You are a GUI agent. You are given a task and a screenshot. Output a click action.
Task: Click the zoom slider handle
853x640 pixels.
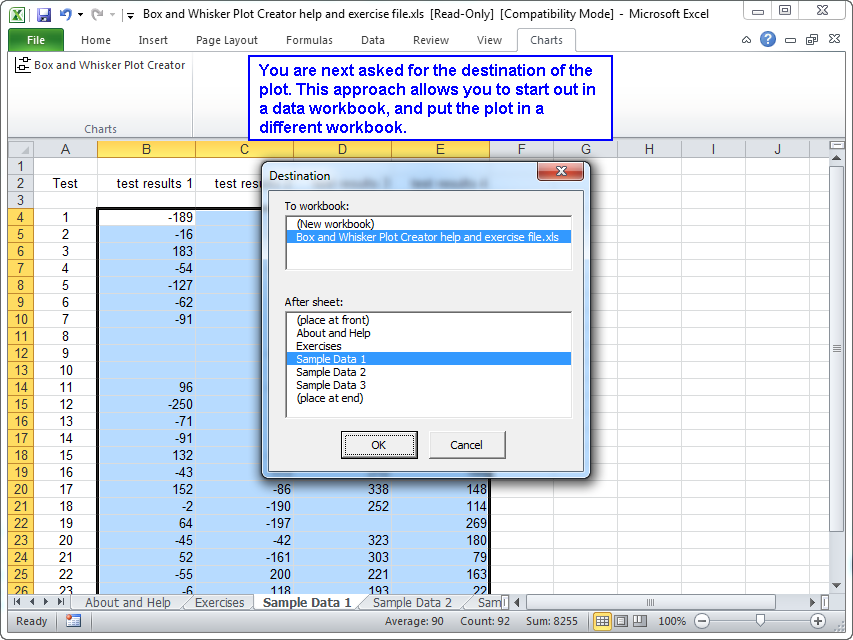[x=760, y=621]
